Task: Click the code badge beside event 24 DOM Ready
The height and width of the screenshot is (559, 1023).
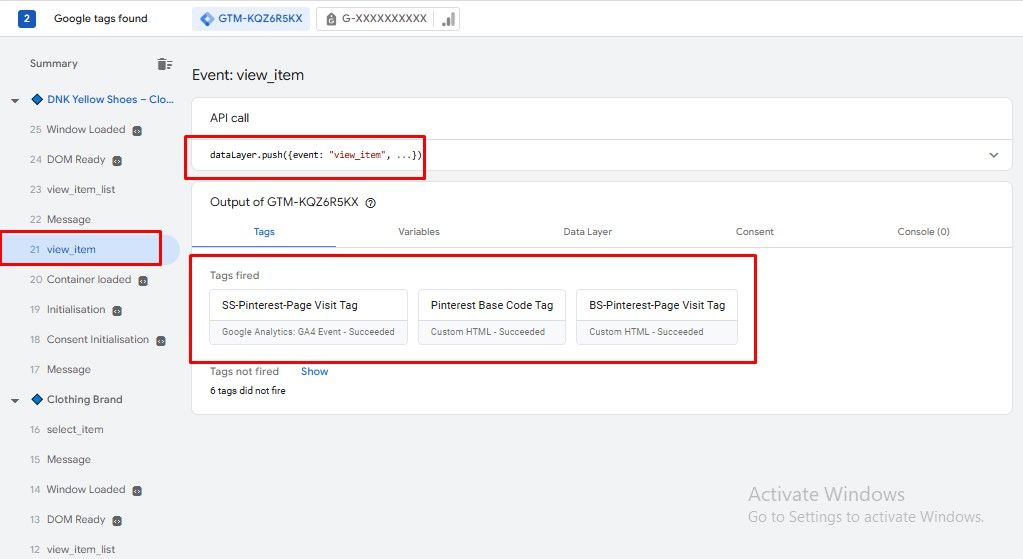Action: [117, 160]
